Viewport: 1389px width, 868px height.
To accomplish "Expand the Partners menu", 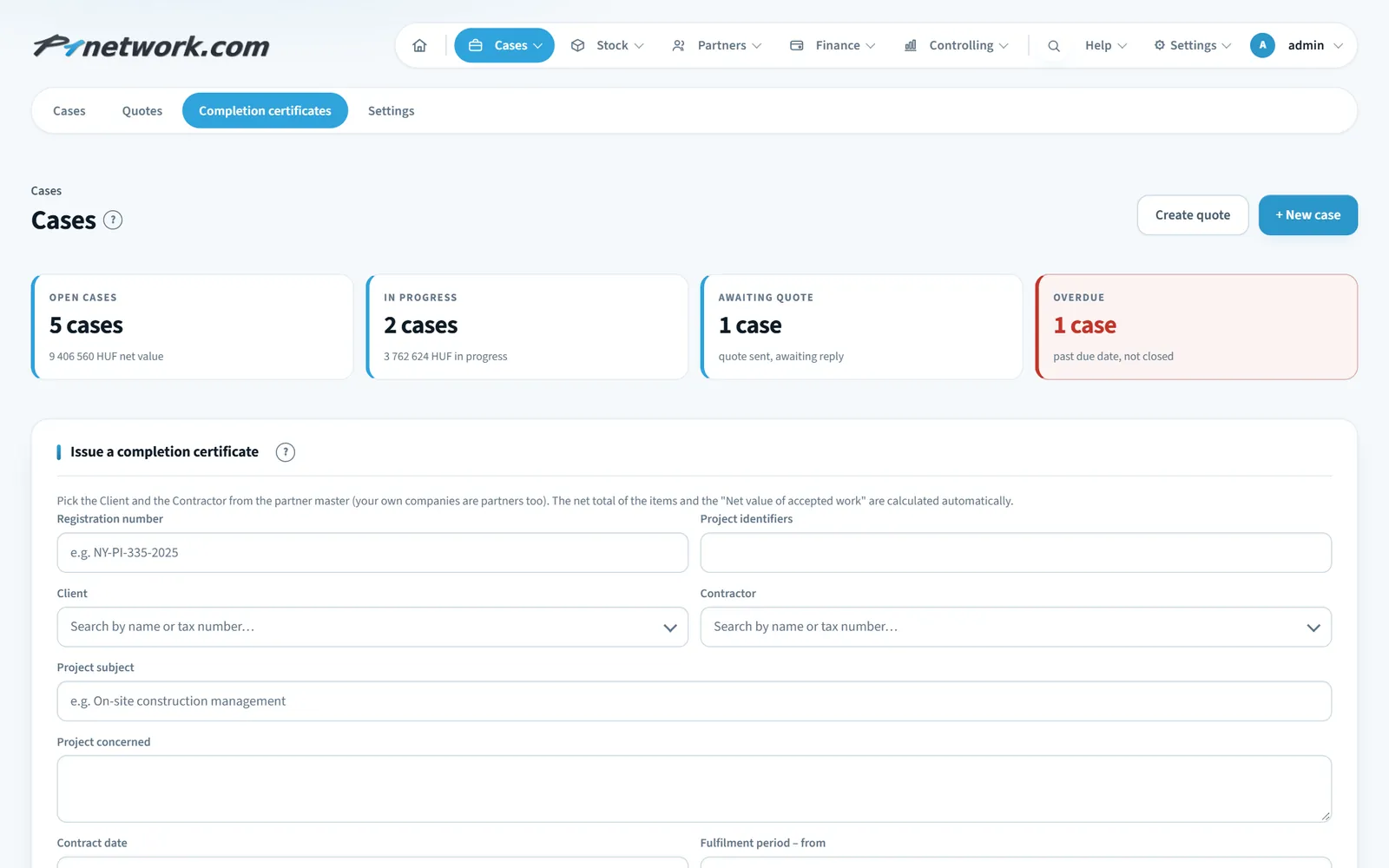I will pos(716,45).
